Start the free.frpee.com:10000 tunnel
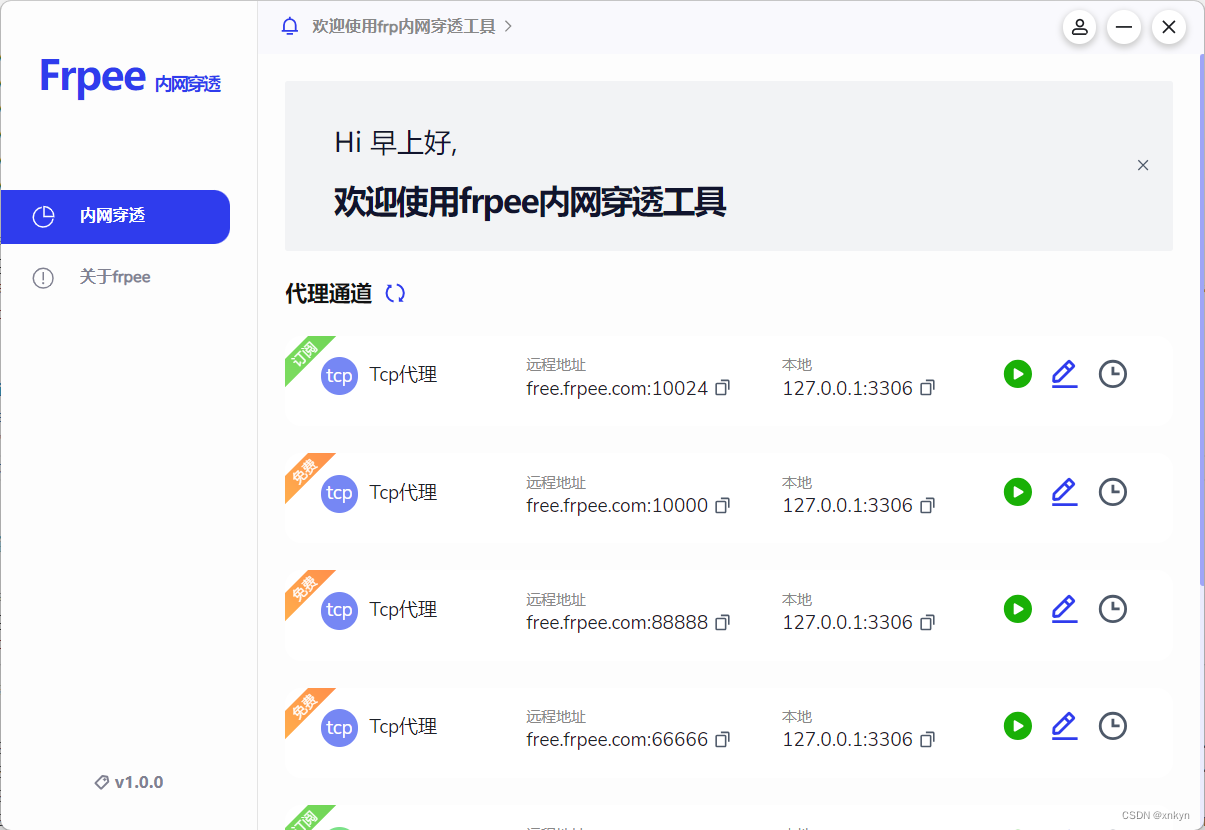This screenshot has height=830, width=1205. [x=1017, y=491]
